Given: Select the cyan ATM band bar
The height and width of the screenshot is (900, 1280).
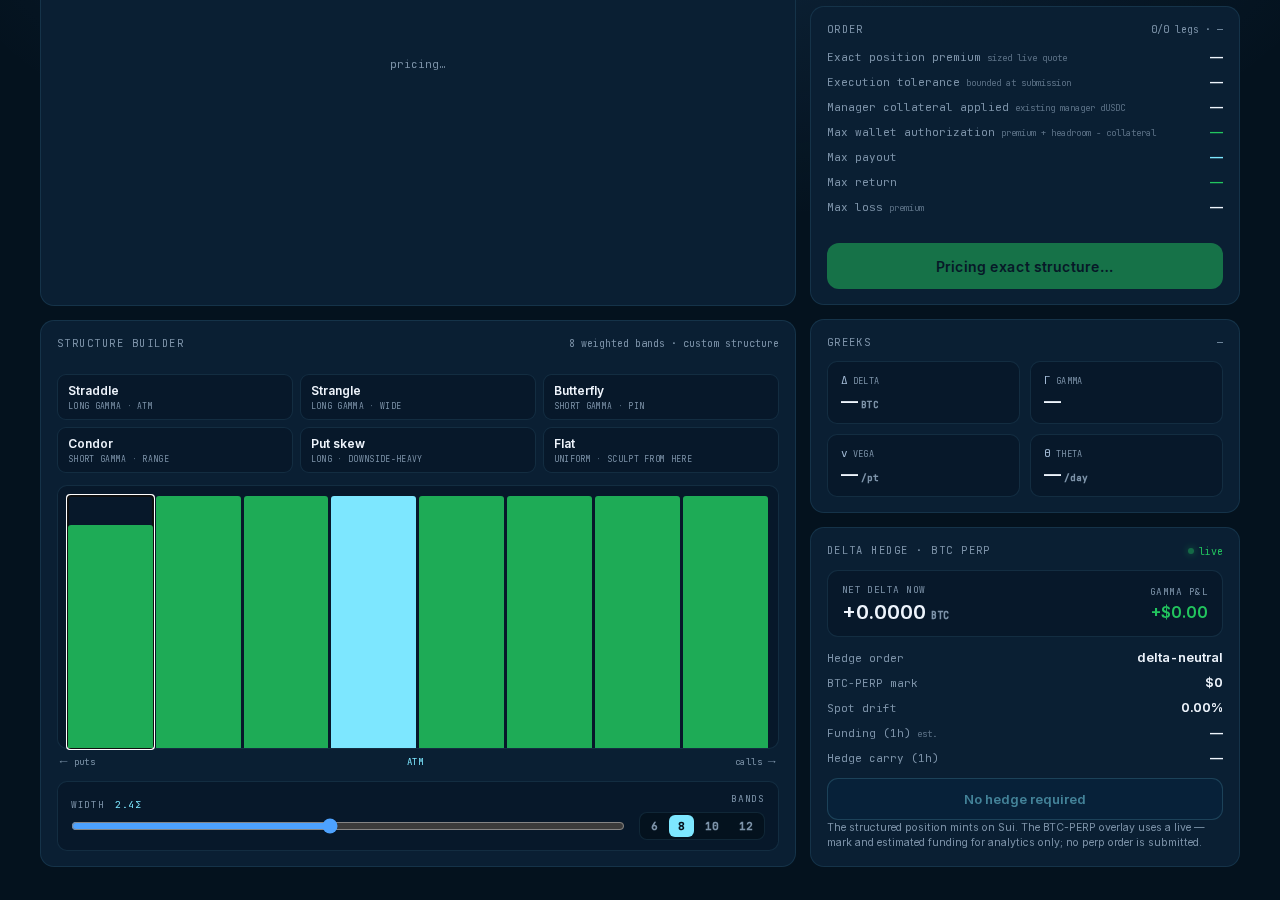Looking at the screenshot, I should point(374,622).
